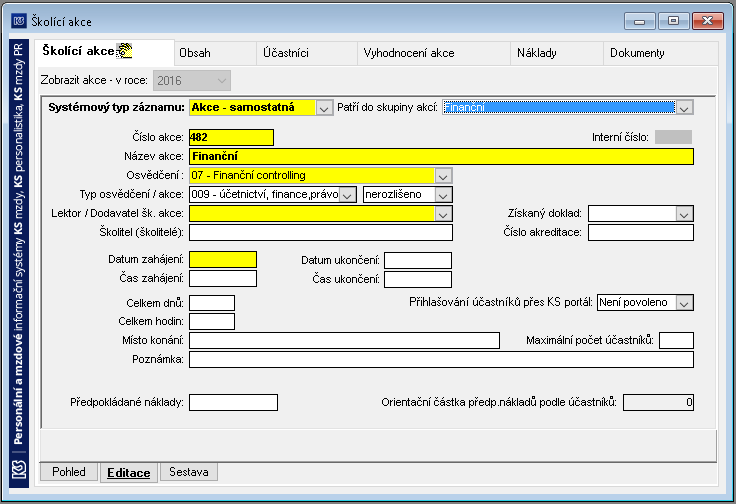This screenshot has width=736, height=504.
Task: Close the Školící akce window
Action: [708, 21]
